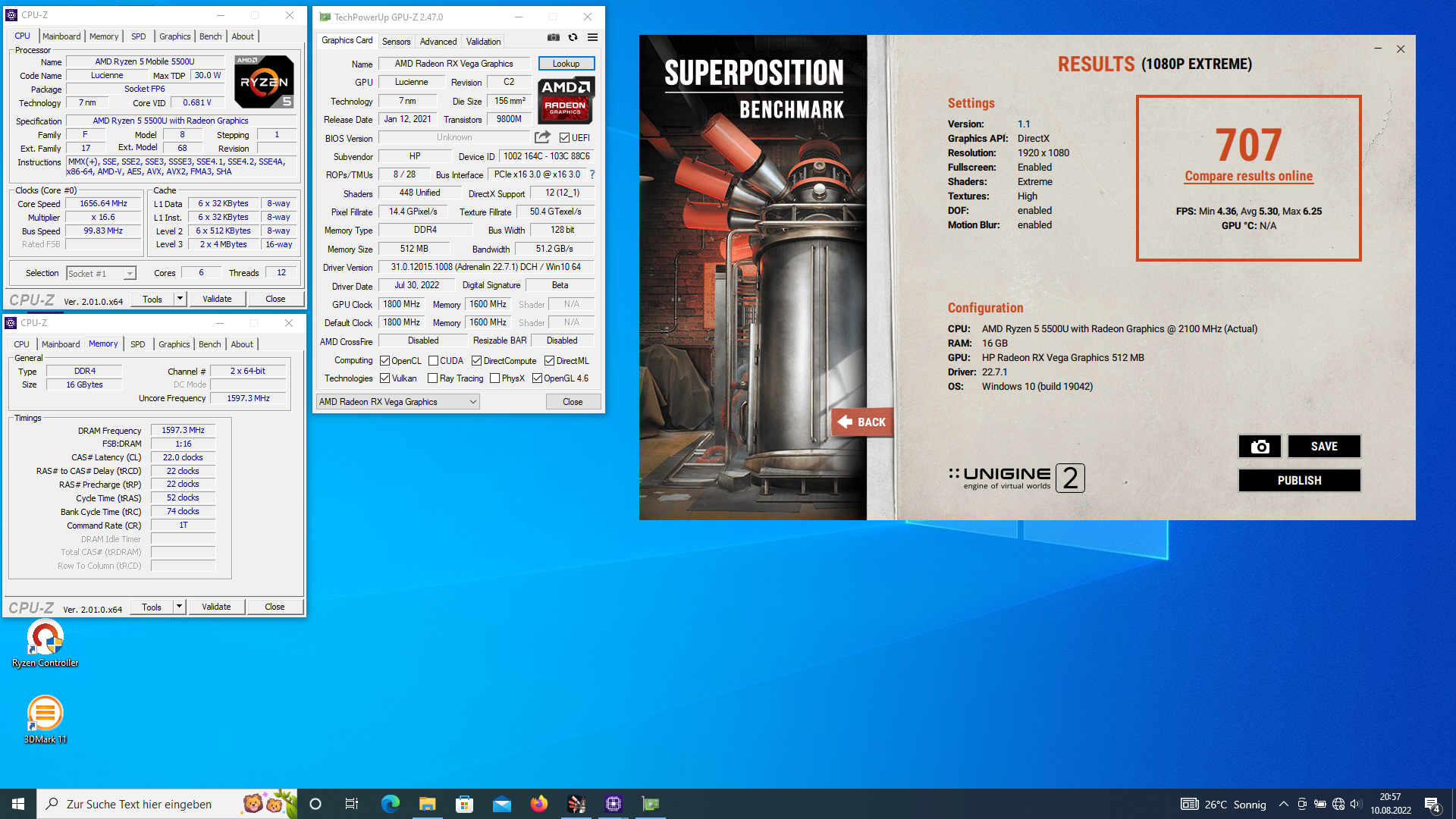Switch to Sensors tab in GPU-Z
The width and height of the screenshot is (1456, 819).
click(x=396, y=42)
